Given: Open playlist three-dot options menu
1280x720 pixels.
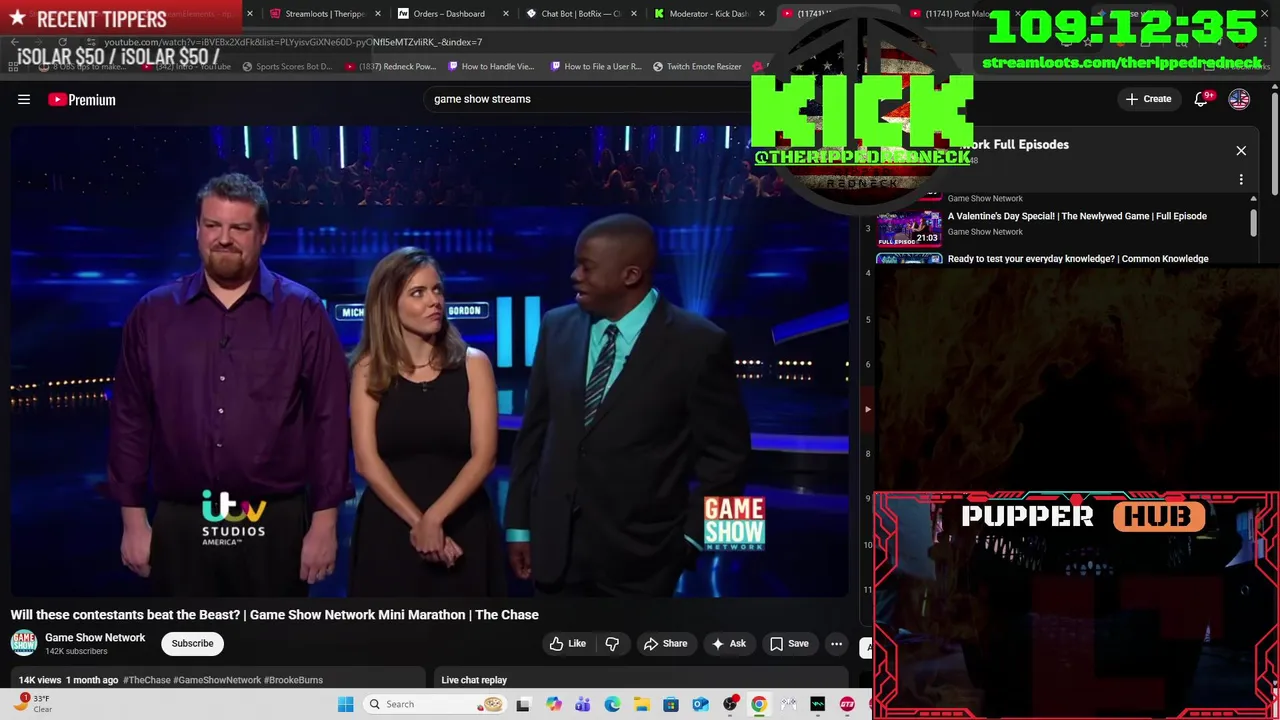Looking at the screenshot, I should [1241, 180].
